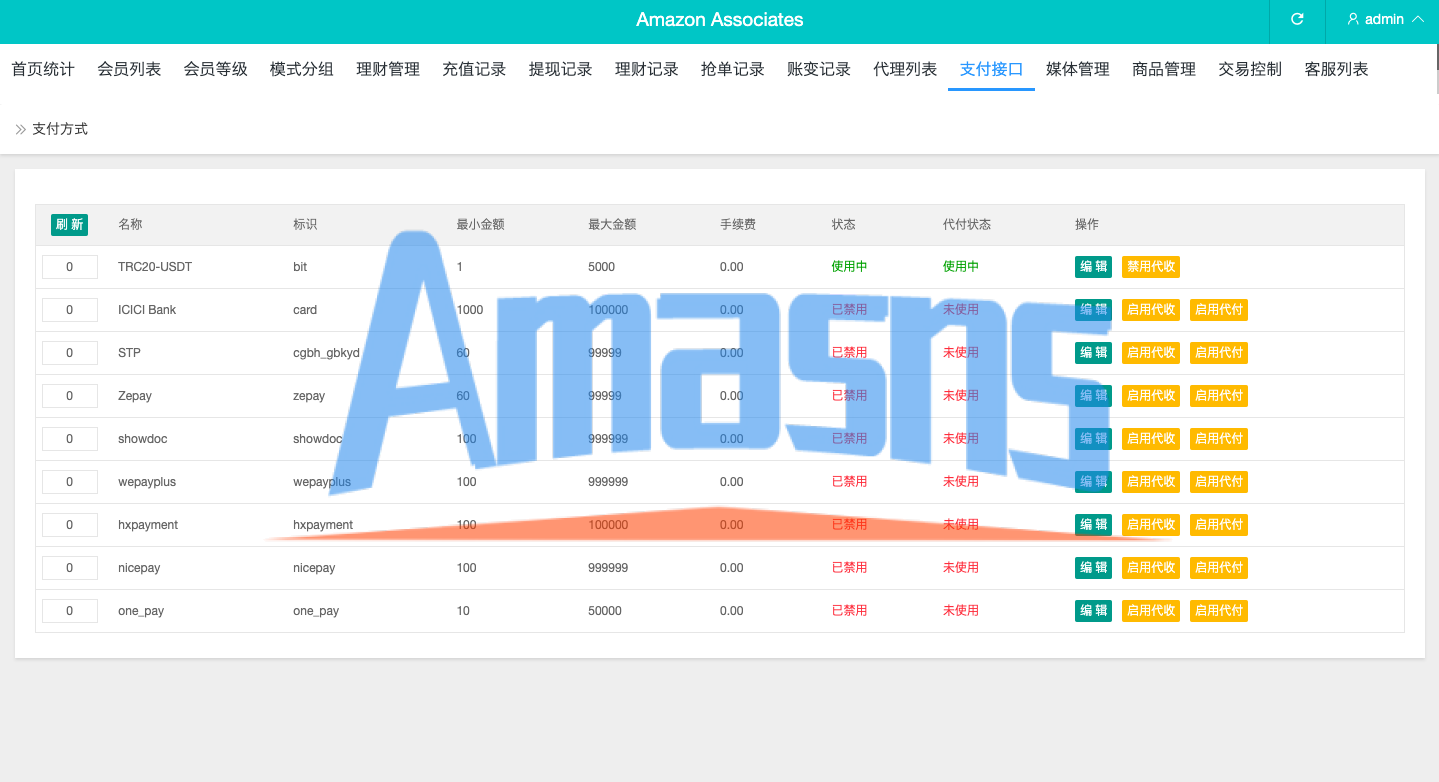Open 媒体管理 menu

pos(1078,69)
